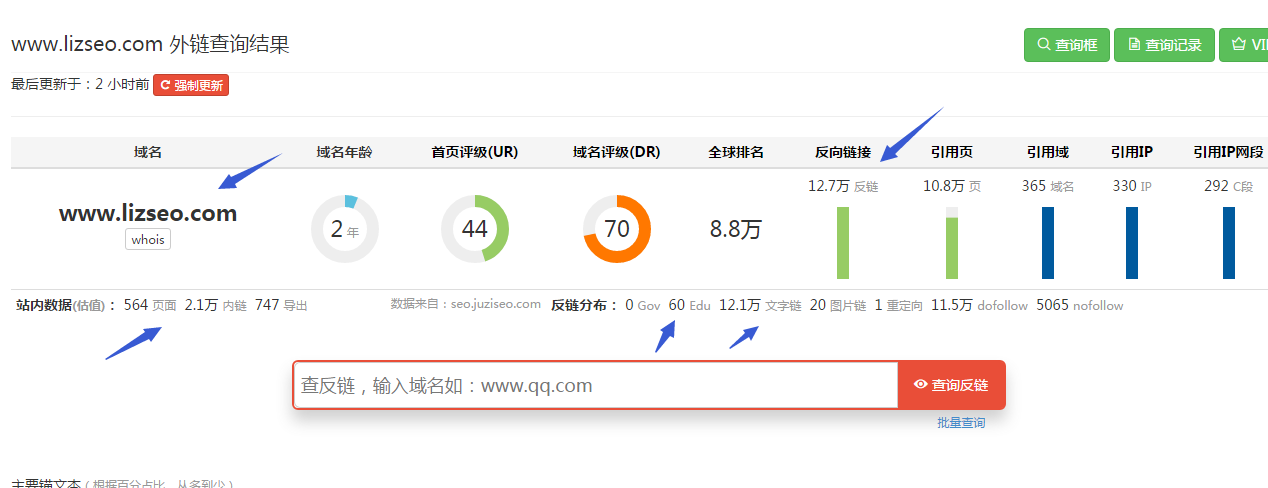Click the 域名年龄 column header
This screenshot has width=1268, height=488.
coord(344,152)
